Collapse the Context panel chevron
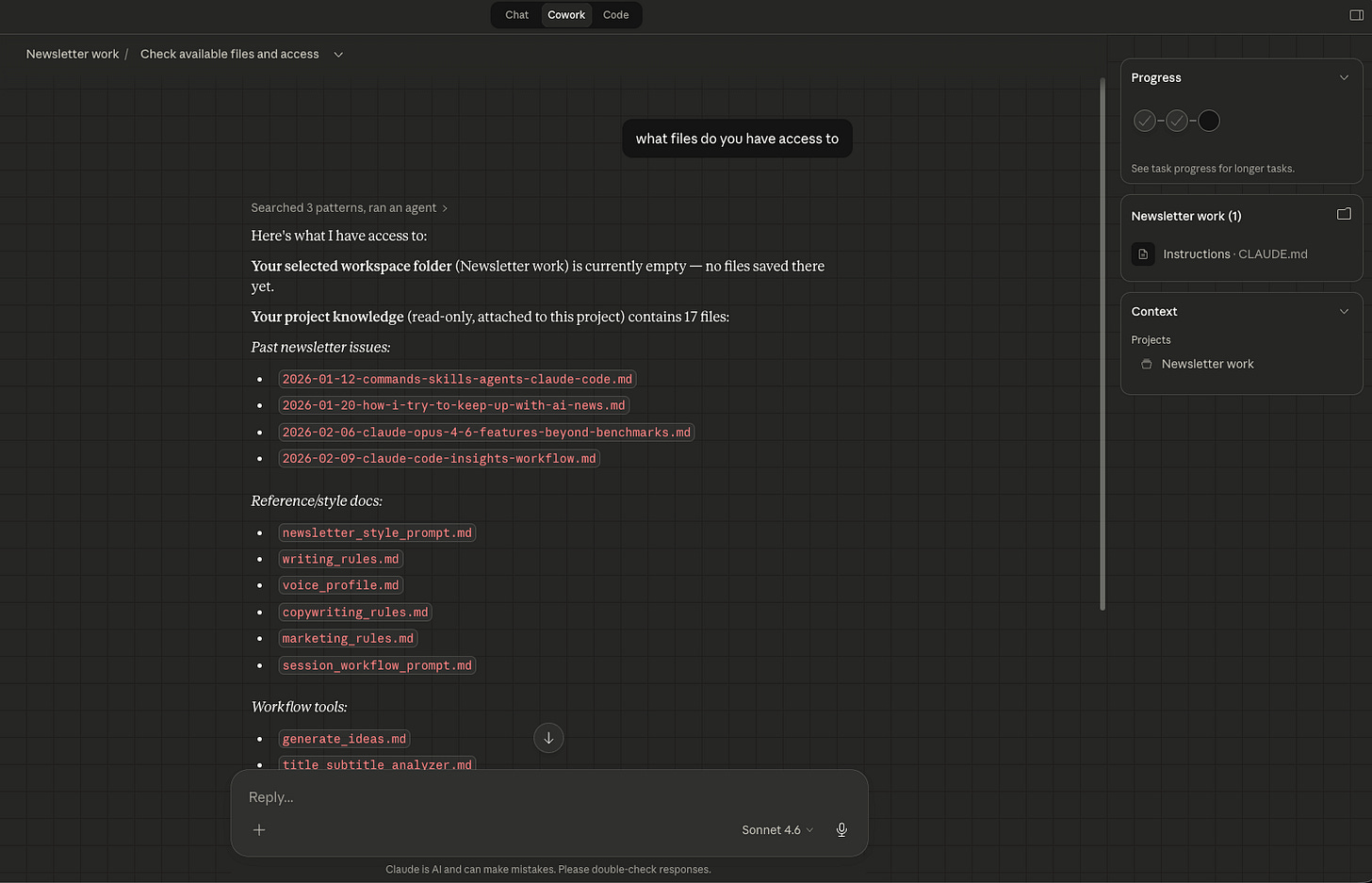Viewport: 1372px width, 883px height. coord(1344,311)
